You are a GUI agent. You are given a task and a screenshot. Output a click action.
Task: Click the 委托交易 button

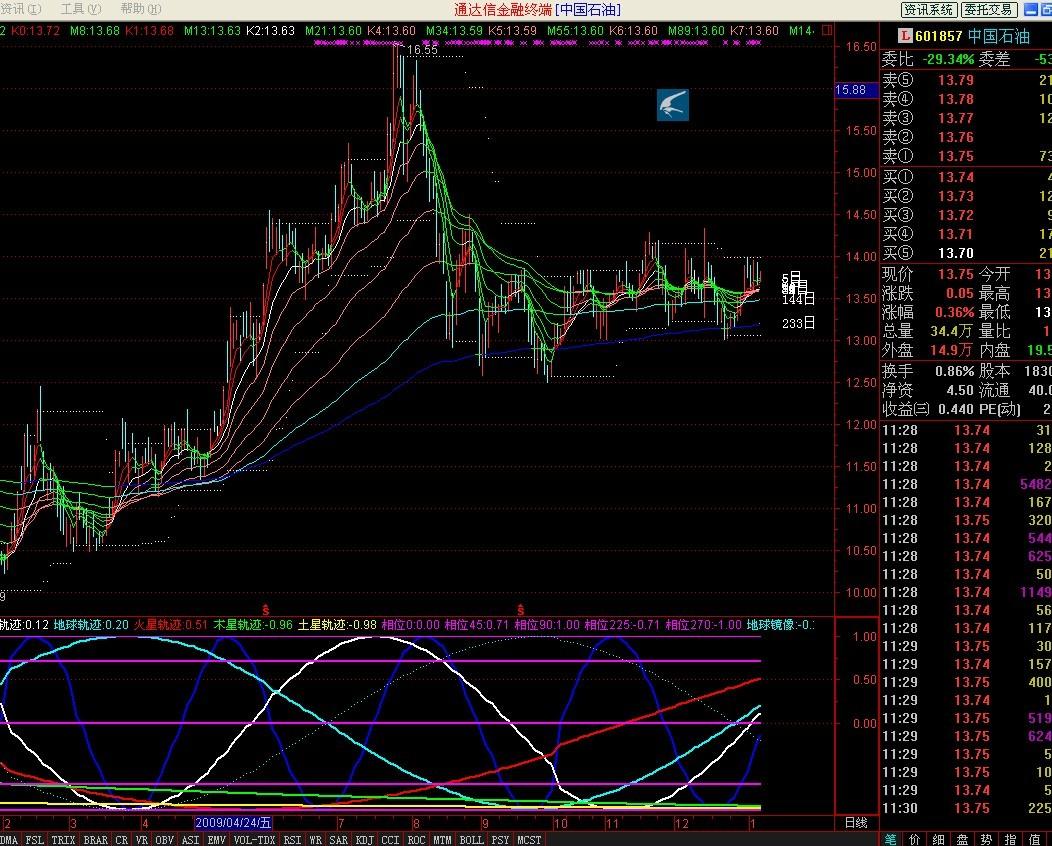tap(990, 10)
